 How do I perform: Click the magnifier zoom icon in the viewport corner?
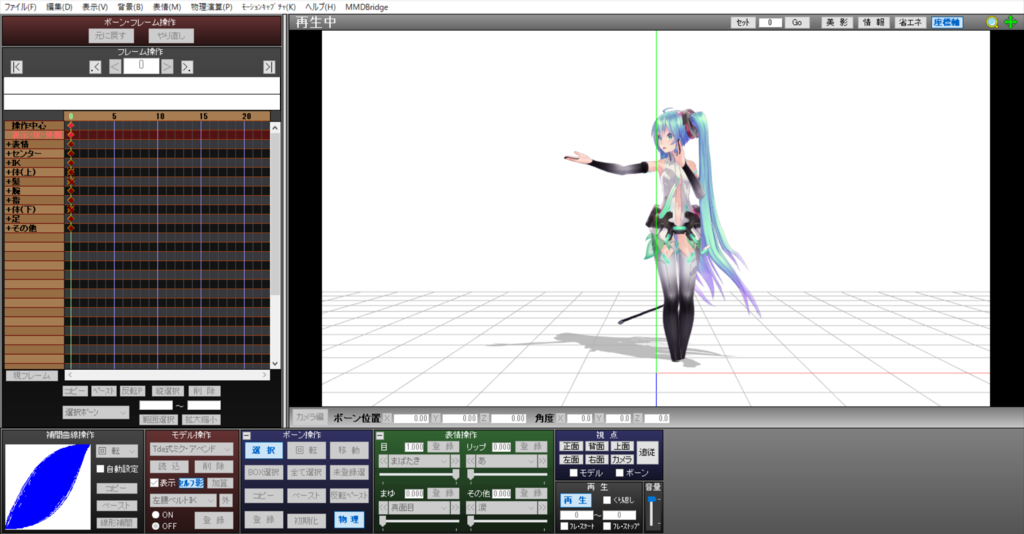pos(992,22)
